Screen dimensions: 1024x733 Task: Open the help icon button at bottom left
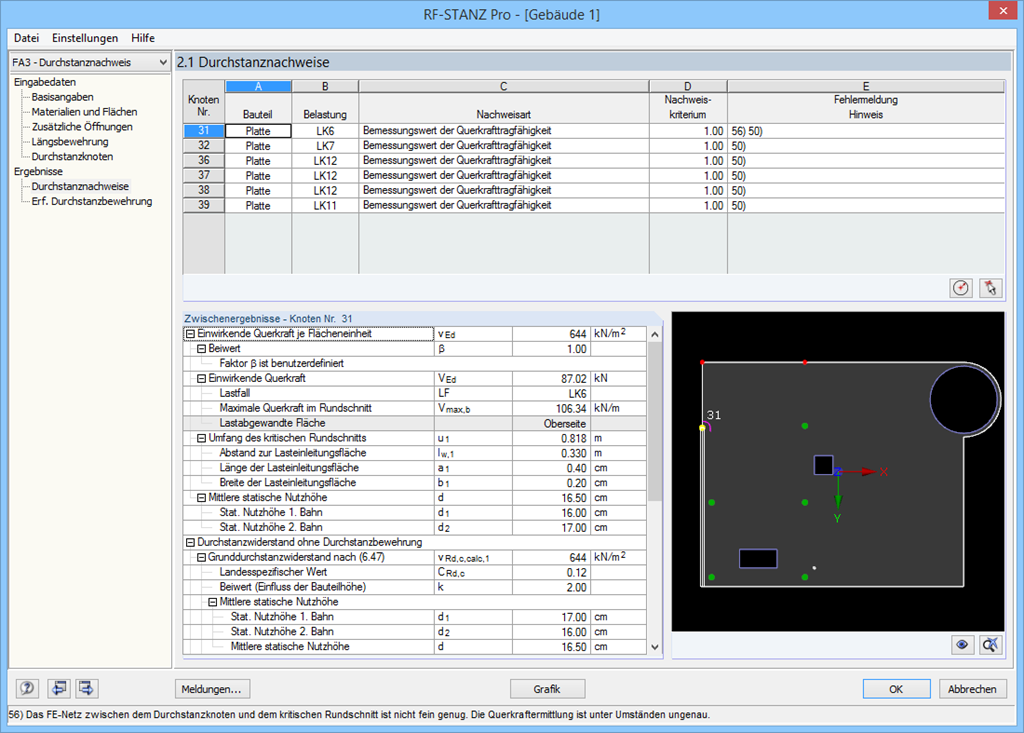[x=27, y=688]
